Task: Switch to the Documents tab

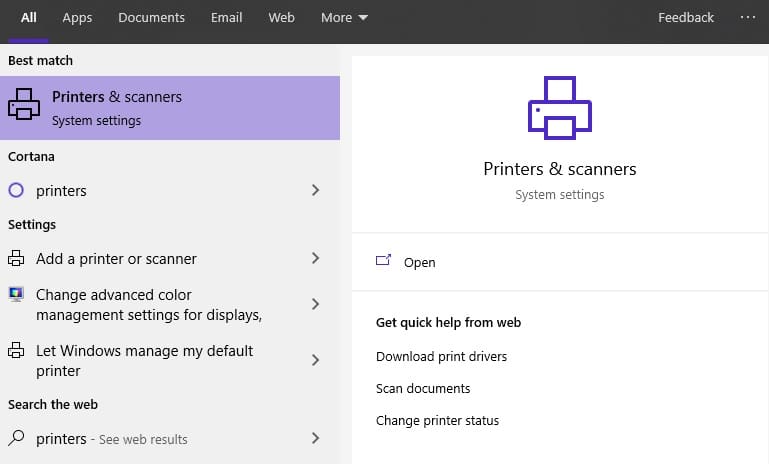Action: pos(151,18)
